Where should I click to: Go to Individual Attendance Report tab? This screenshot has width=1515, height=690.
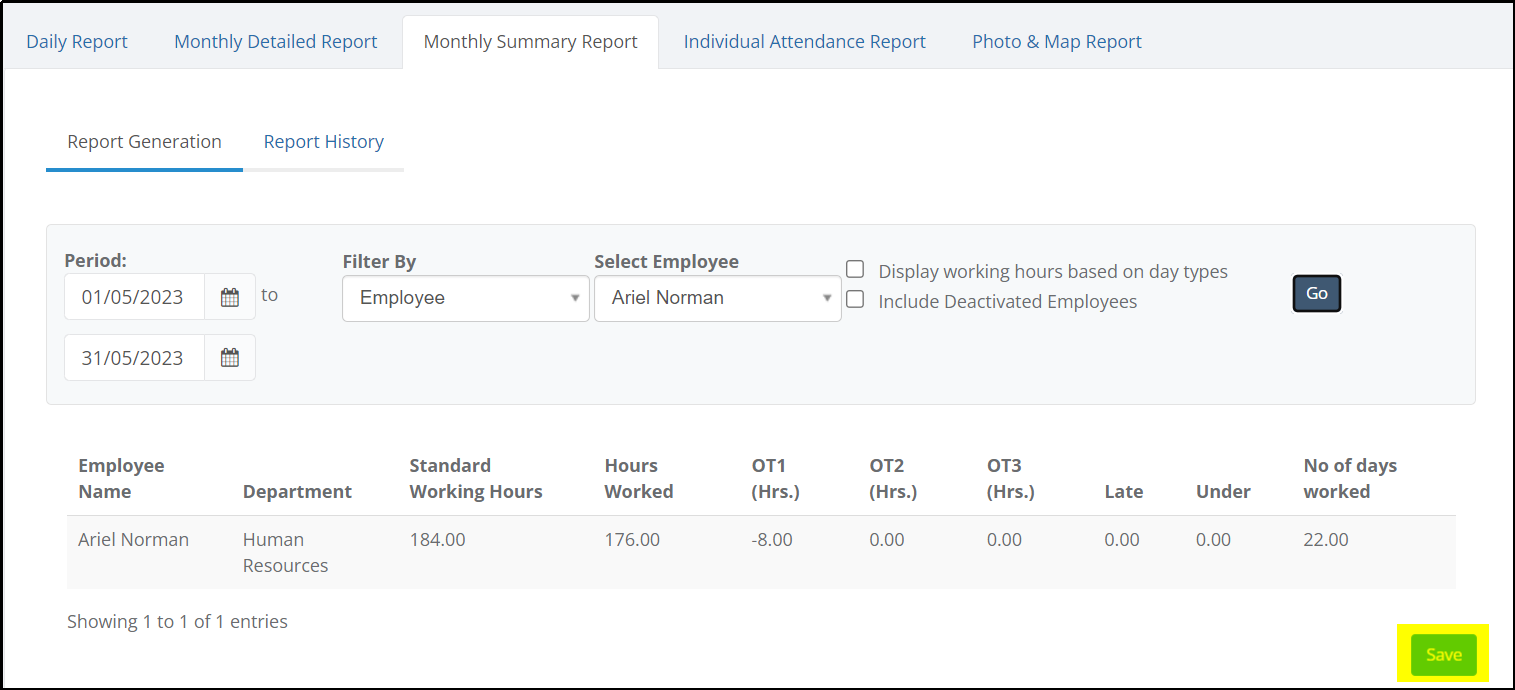pos(805,42)
